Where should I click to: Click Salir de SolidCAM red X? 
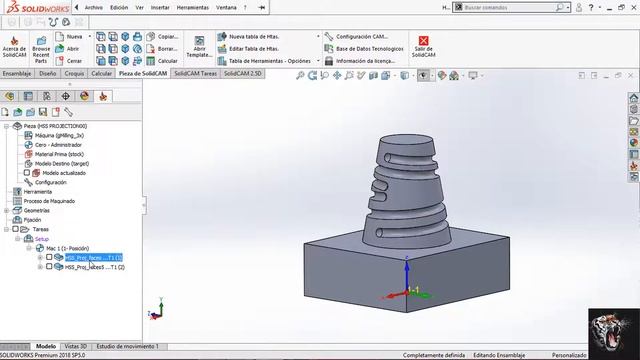[x=423, y=47]
